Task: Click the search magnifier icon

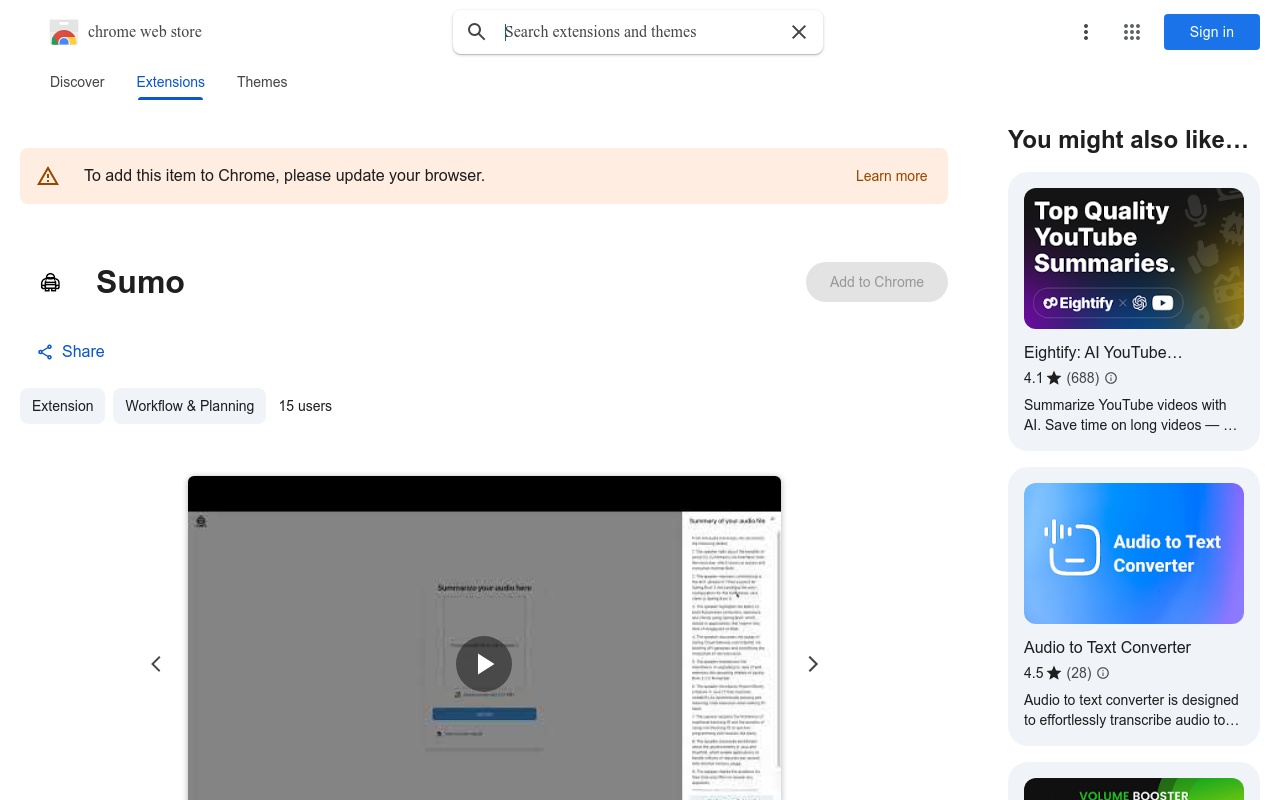Action: coord(477,32)
